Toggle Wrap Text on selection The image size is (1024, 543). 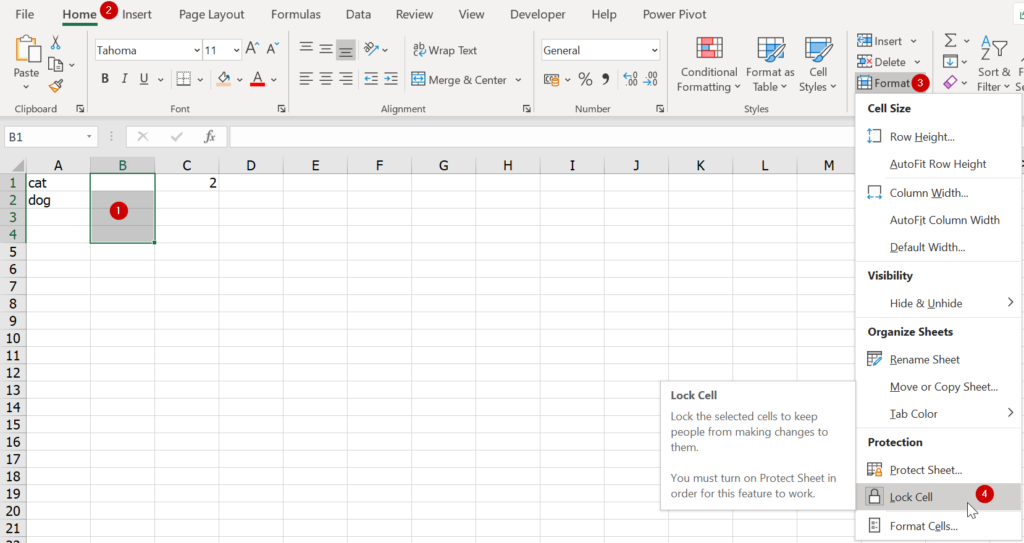coord(445,50)
